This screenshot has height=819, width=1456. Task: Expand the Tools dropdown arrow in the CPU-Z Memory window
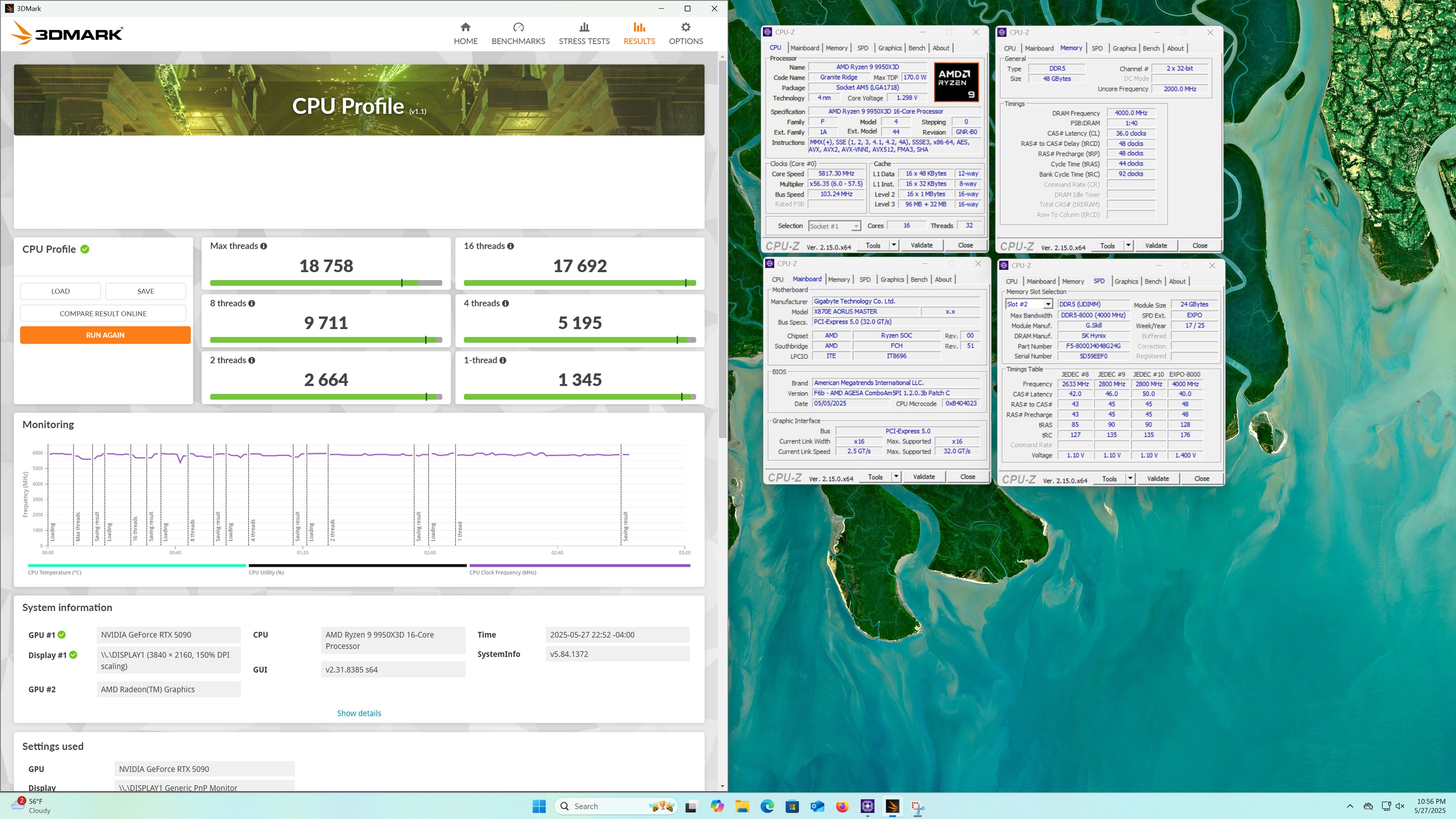(1128, 245)
